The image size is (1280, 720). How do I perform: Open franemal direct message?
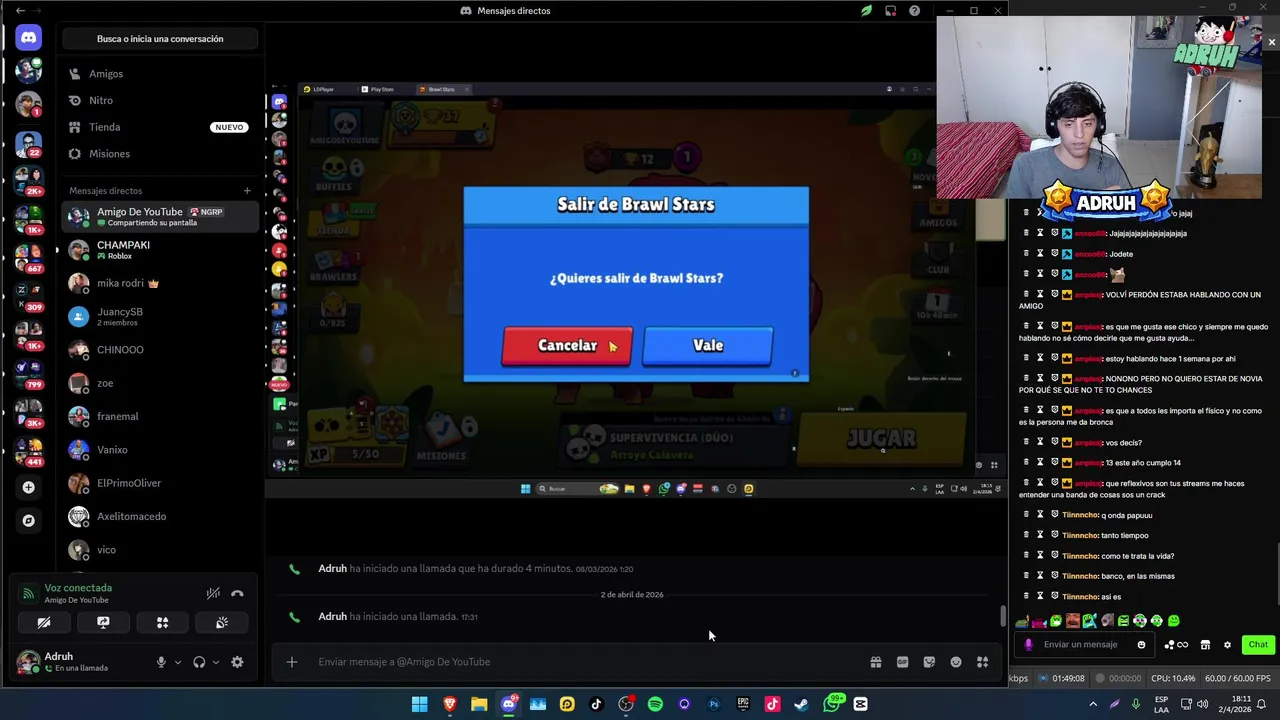tap(160, 416)
